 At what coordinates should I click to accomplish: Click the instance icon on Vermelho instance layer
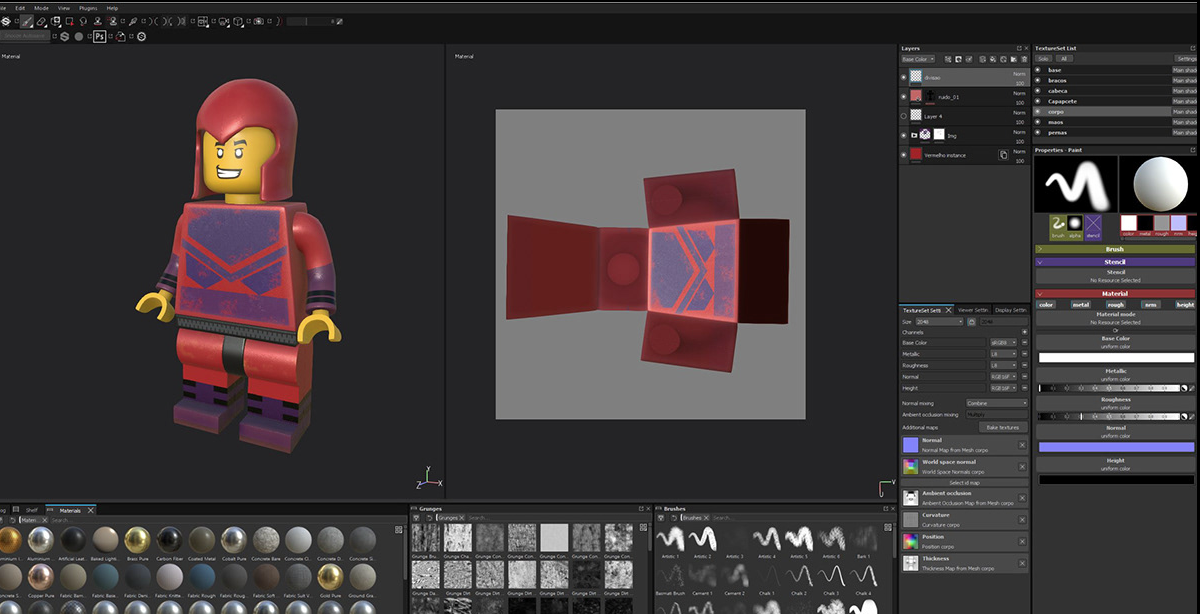click(1003, 155)
